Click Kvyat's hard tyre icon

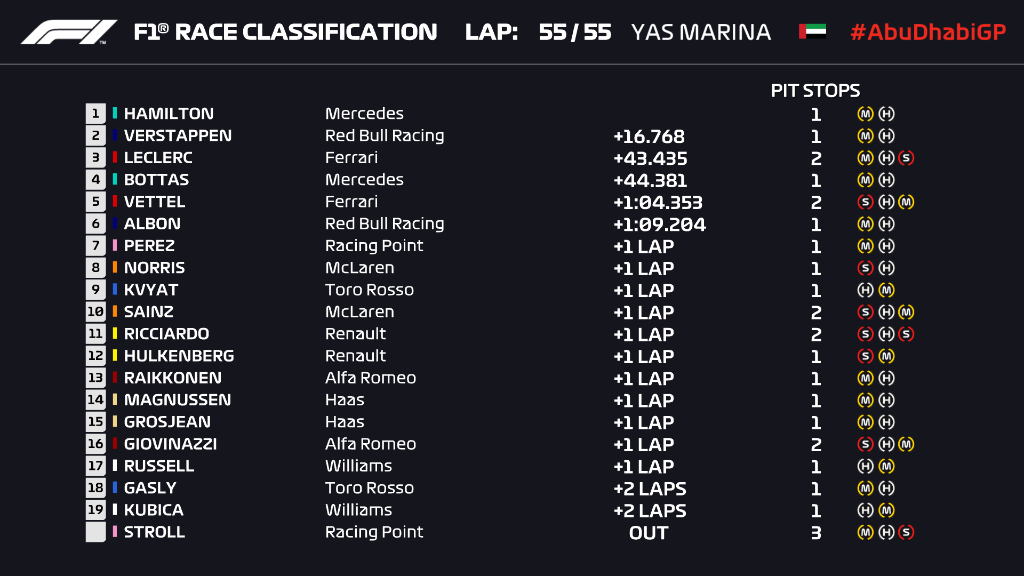point(865,290)
